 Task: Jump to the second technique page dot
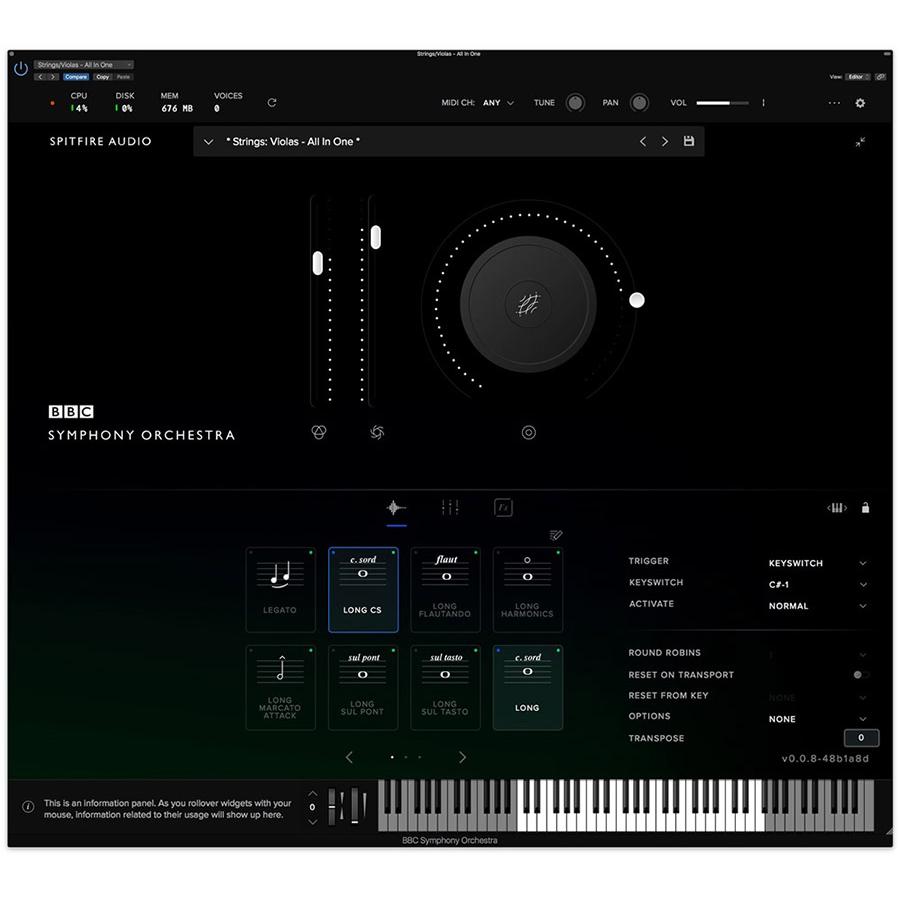coord(406,757)
